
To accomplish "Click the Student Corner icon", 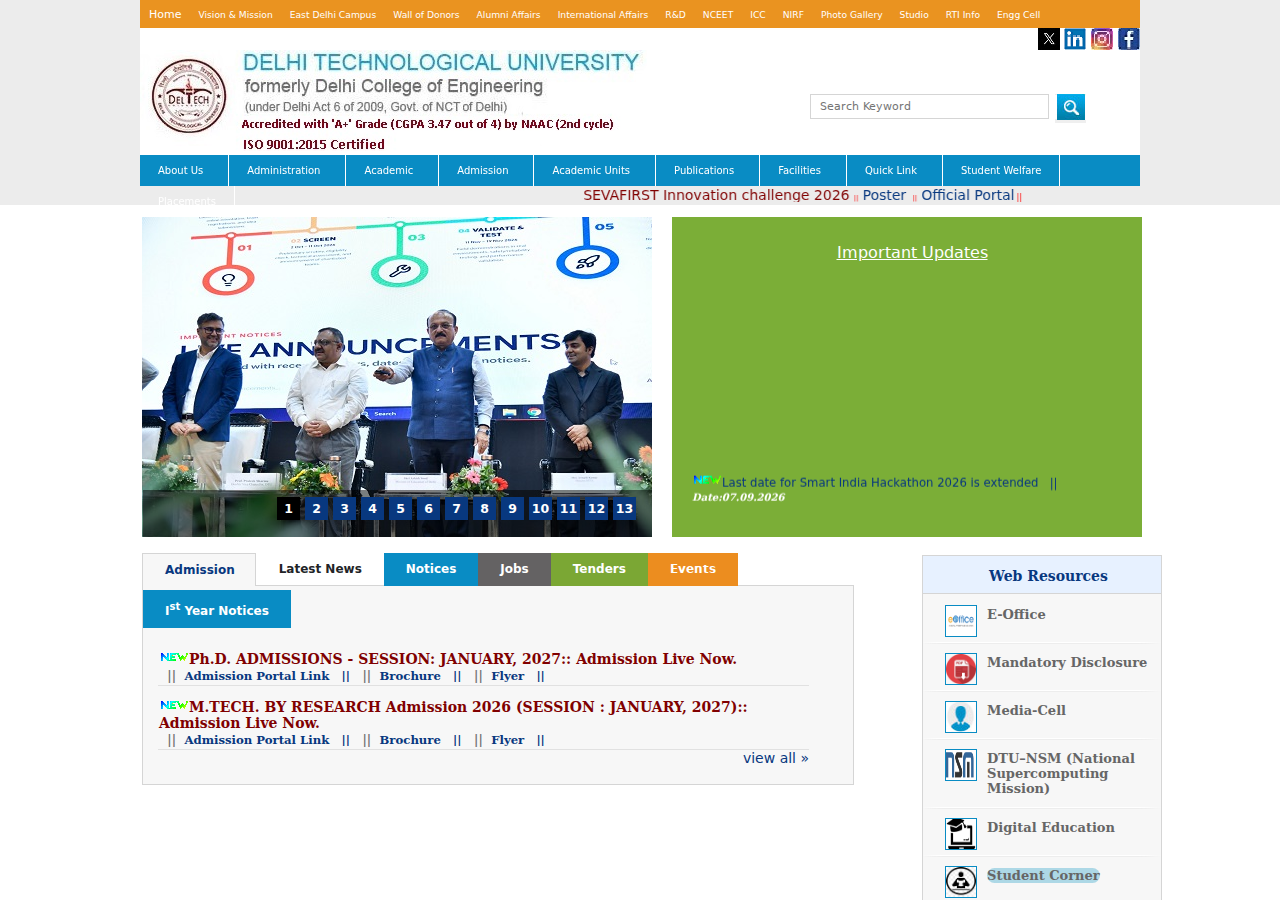I will click(x=961, y=882).
